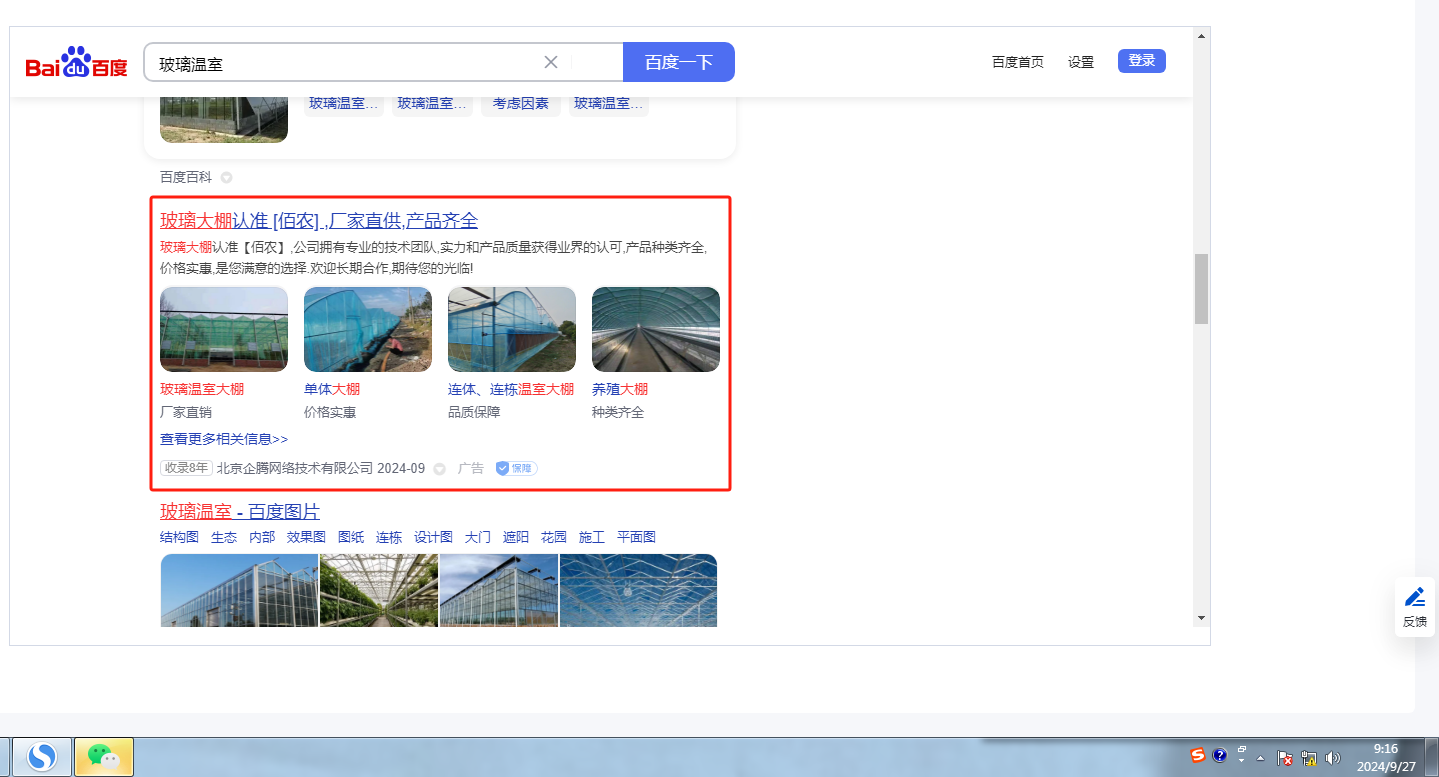
Task: Expand the 百度百科 source dropdown arrow
Action: click(x=226, y=178)
